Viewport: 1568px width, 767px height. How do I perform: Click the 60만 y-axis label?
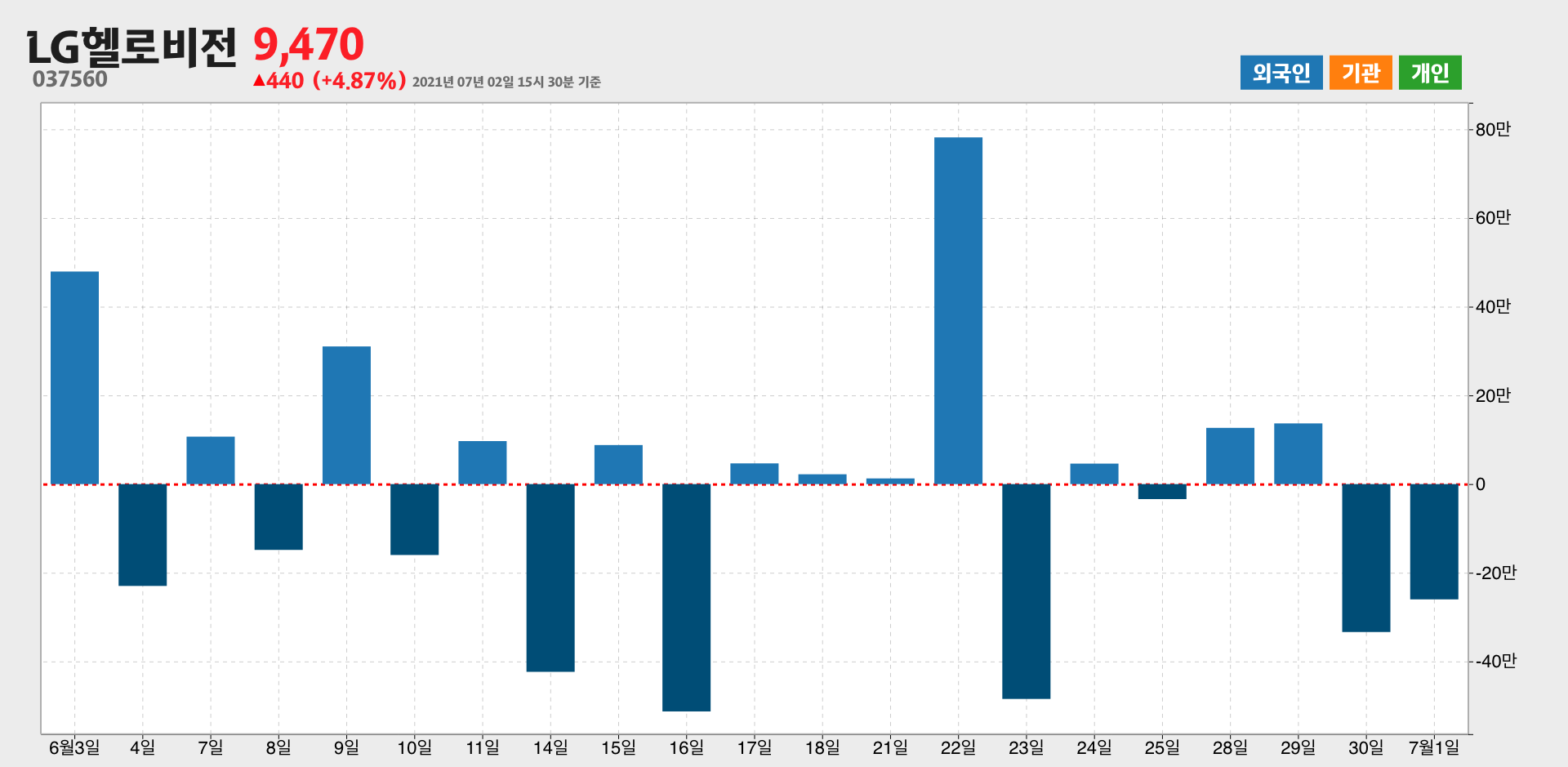pyautogui.click(x=1493, y=218)
